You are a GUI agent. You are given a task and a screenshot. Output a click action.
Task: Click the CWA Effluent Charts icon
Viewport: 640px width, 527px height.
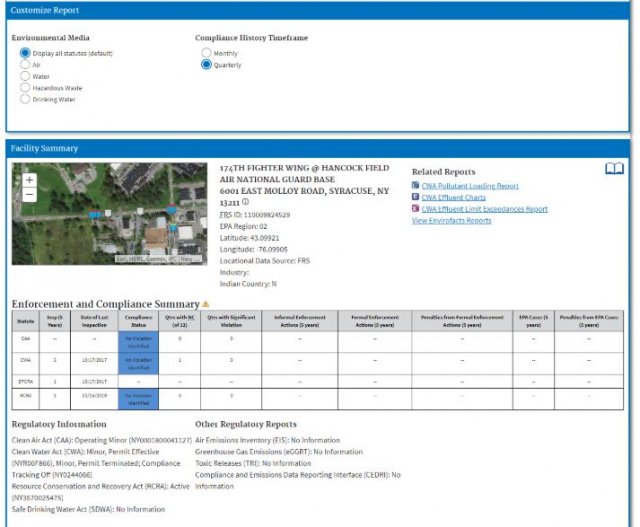(x=416, y=198)
